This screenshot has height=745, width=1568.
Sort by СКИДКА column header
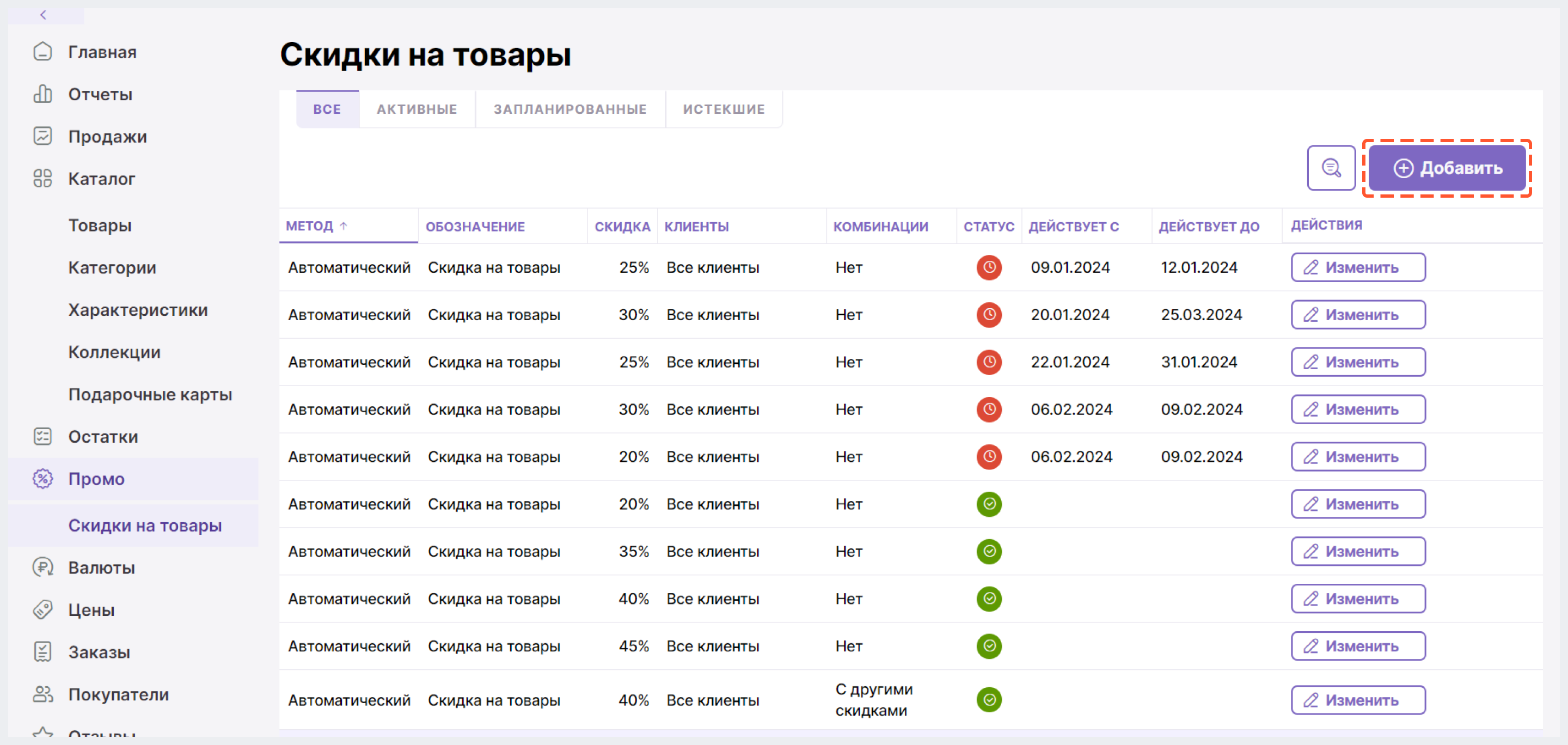(x=622, y=227)
